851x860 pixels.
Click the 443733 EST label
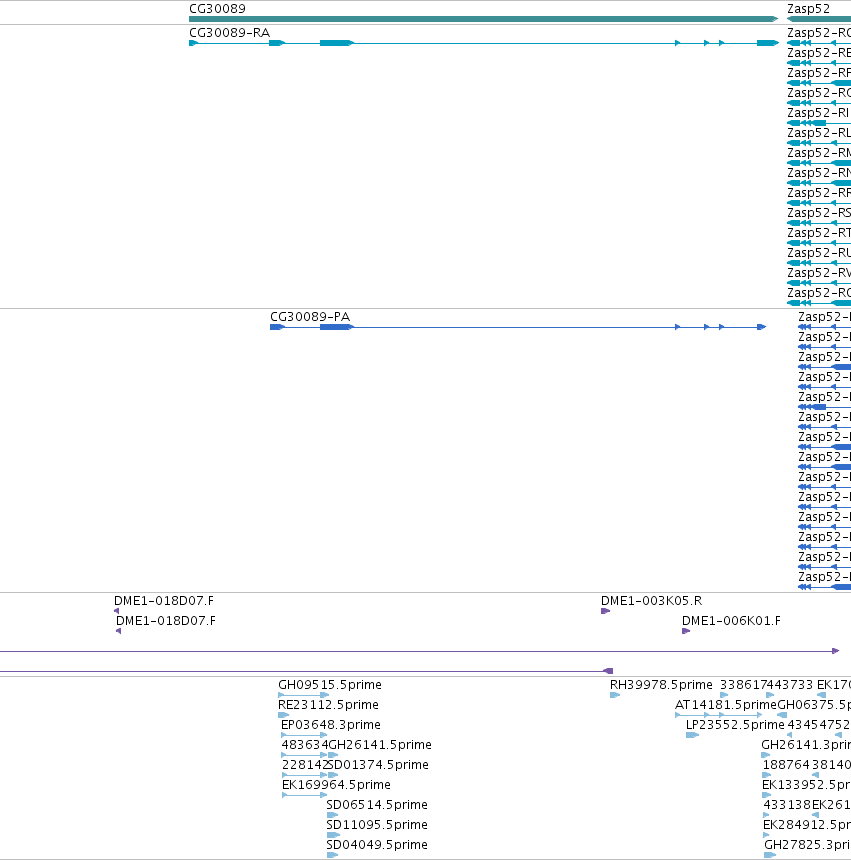click(x=790, y=685)
